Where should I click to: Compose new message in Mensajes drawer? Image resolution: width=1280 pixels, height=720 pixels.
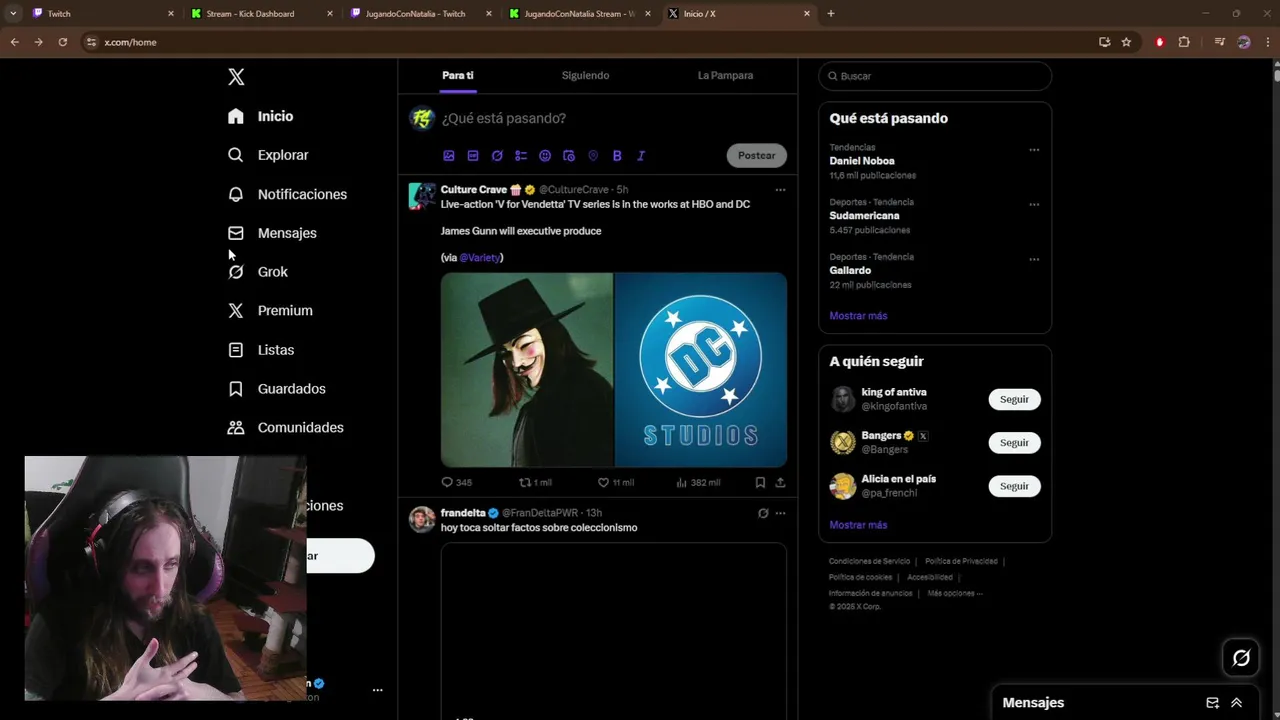tap(1212, 703)
